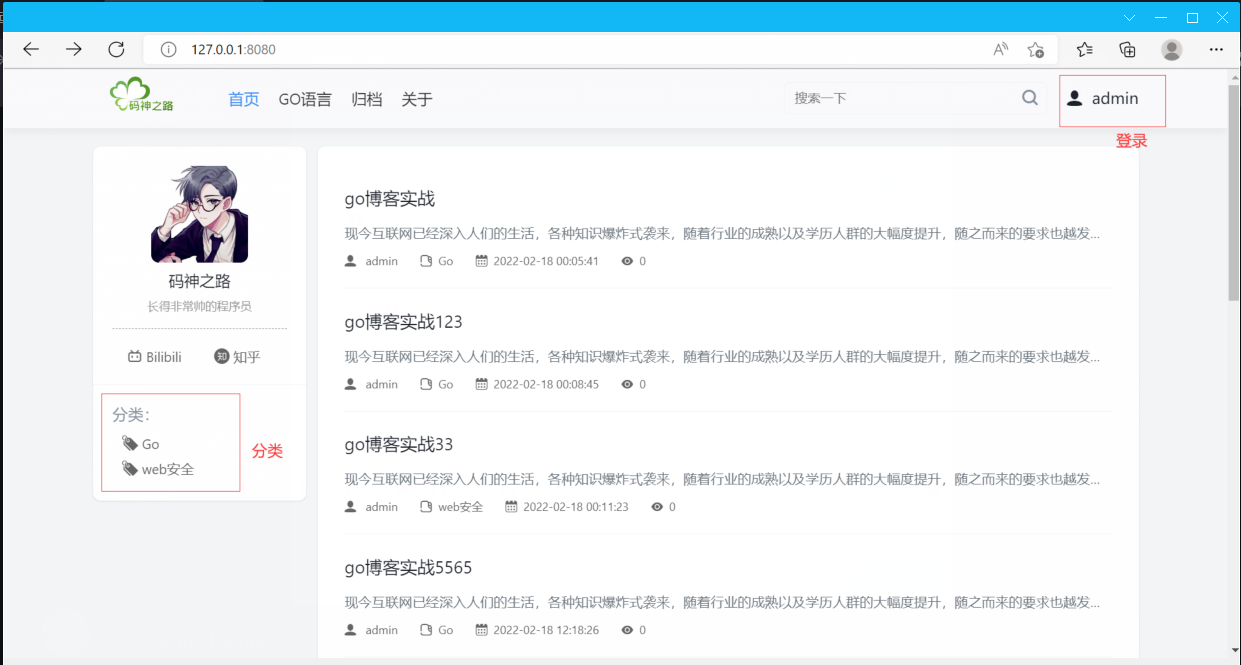
Task: Click the Go tag icon in the 分类 panel
Action: click(131, 443)
